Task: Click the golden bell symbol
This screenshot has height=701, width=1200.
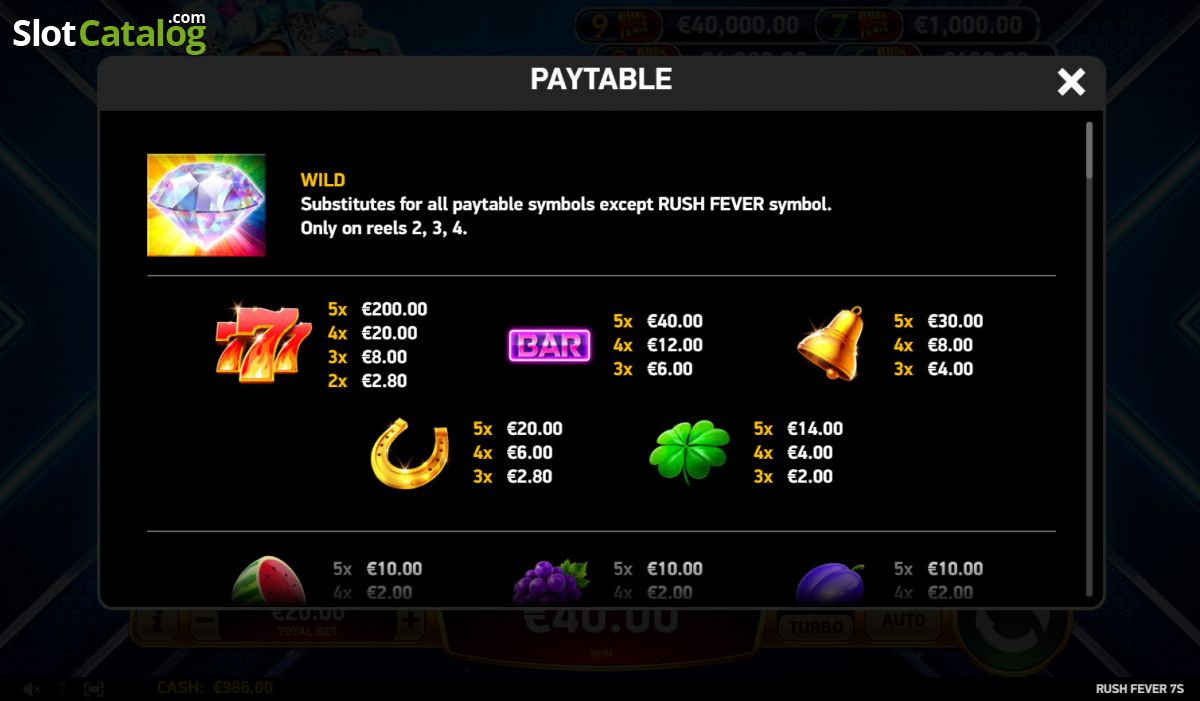Action: point(831,343)
